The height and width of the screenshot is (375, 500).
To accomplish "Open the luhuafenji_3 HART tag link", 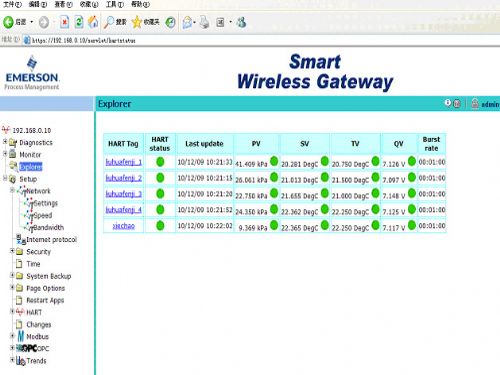I will click(x=124, y=194).
